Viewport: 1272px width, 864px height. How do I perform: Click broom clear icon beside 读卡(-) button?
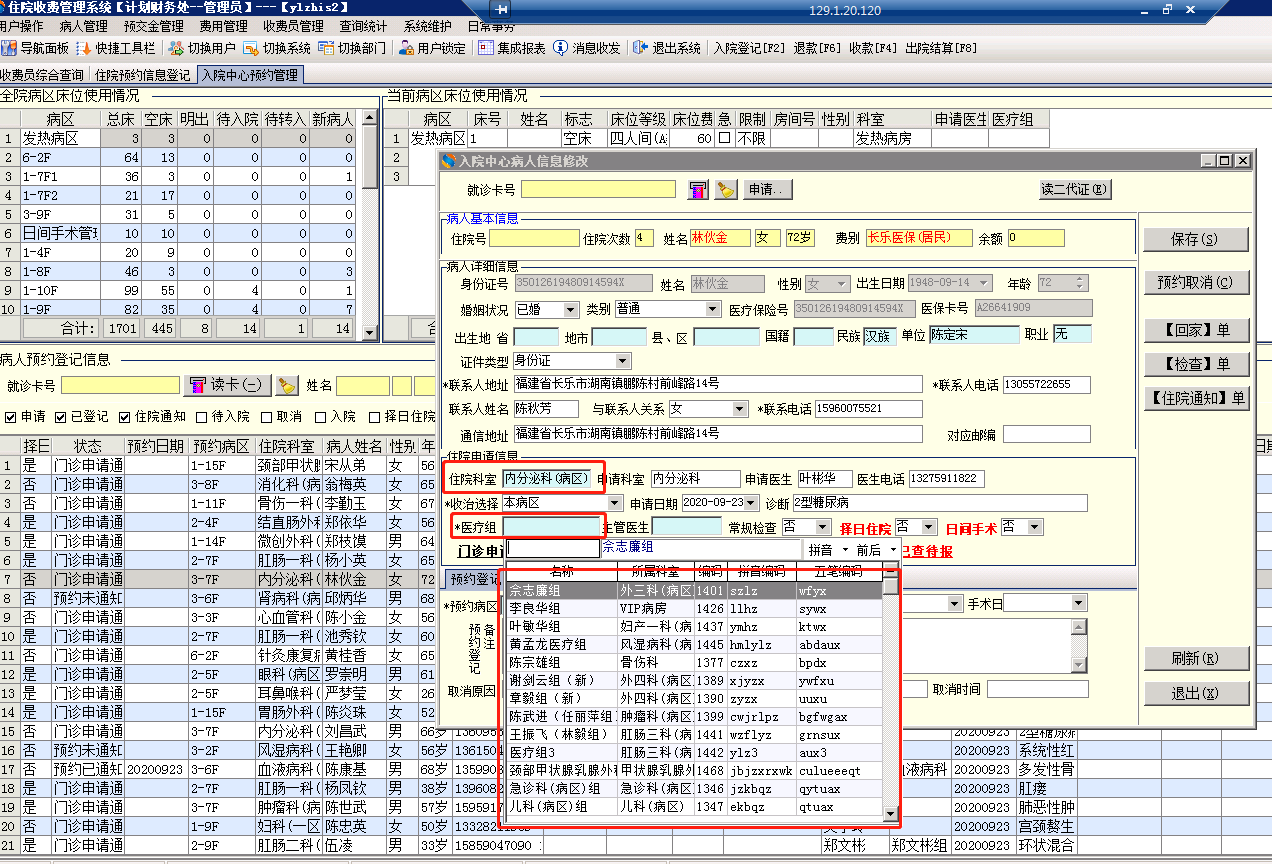[288, 385]
